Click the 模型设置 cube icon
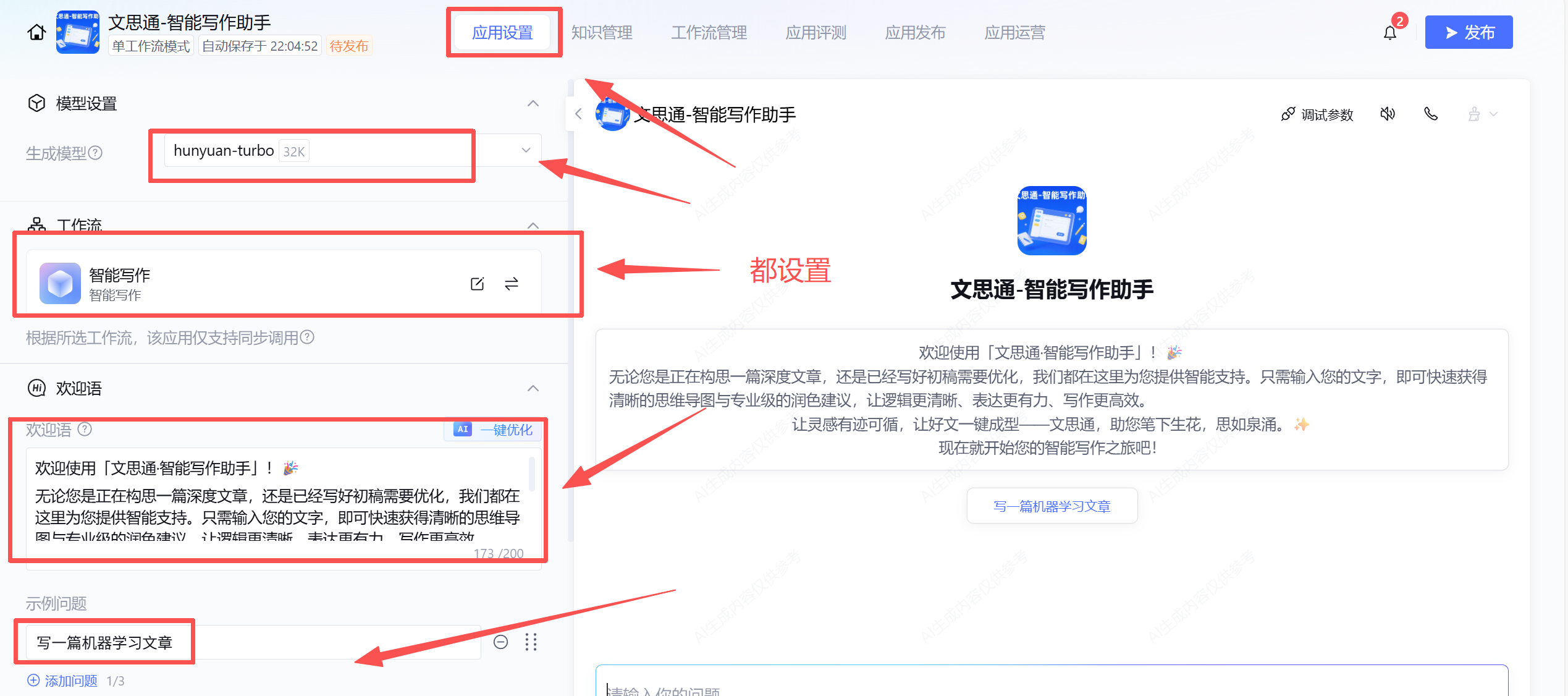 pos(37,103)
